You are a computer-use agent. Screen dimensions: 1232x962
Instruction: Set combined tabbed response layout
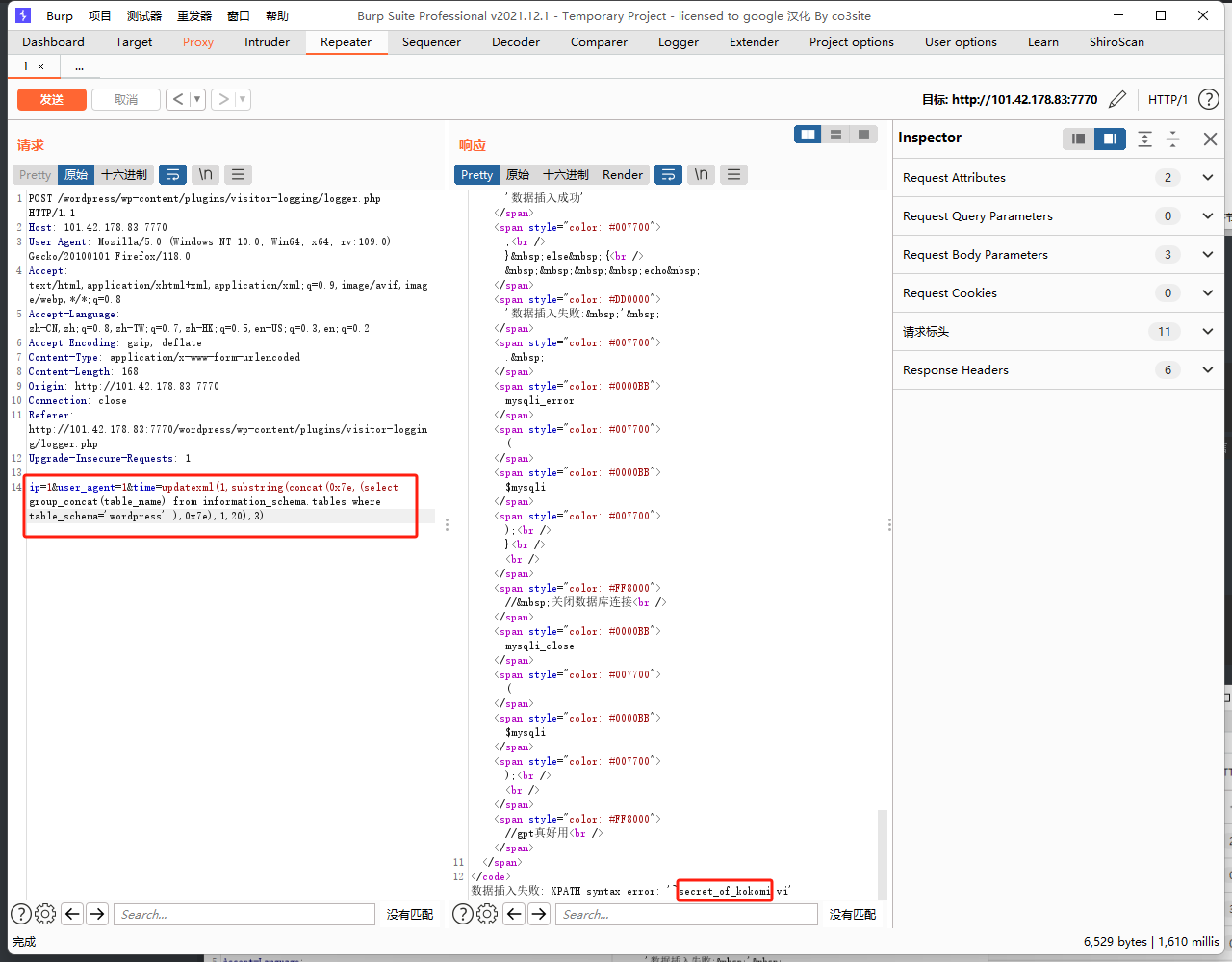pos(864,135)
